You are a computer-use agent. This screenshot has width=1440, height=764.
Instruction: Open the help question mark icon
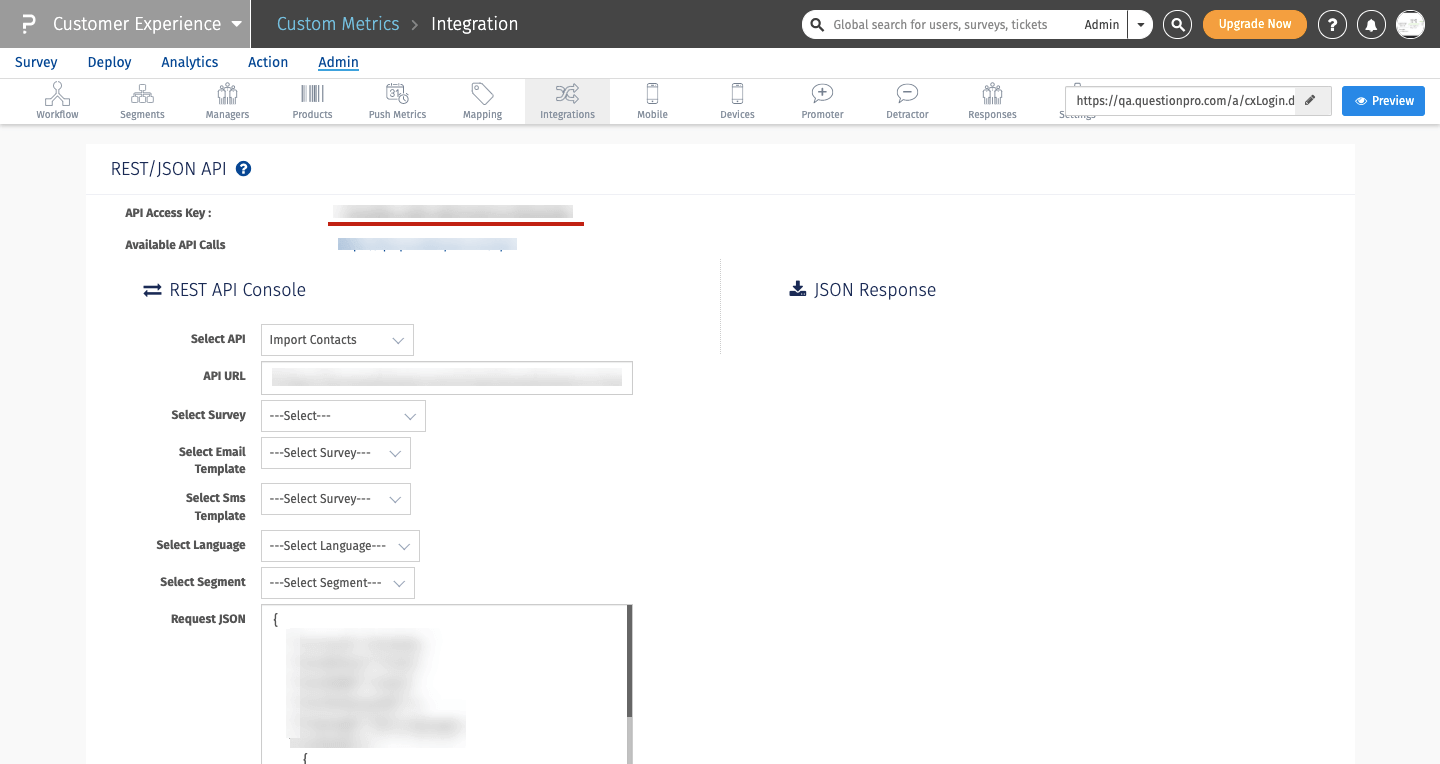click(x=1332, y=24)
